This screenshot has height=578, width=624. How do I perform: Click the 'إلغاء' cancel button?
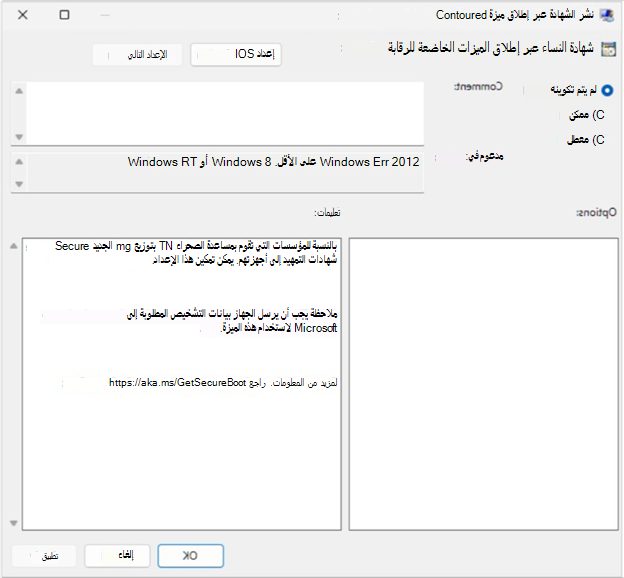pos(117,555)
